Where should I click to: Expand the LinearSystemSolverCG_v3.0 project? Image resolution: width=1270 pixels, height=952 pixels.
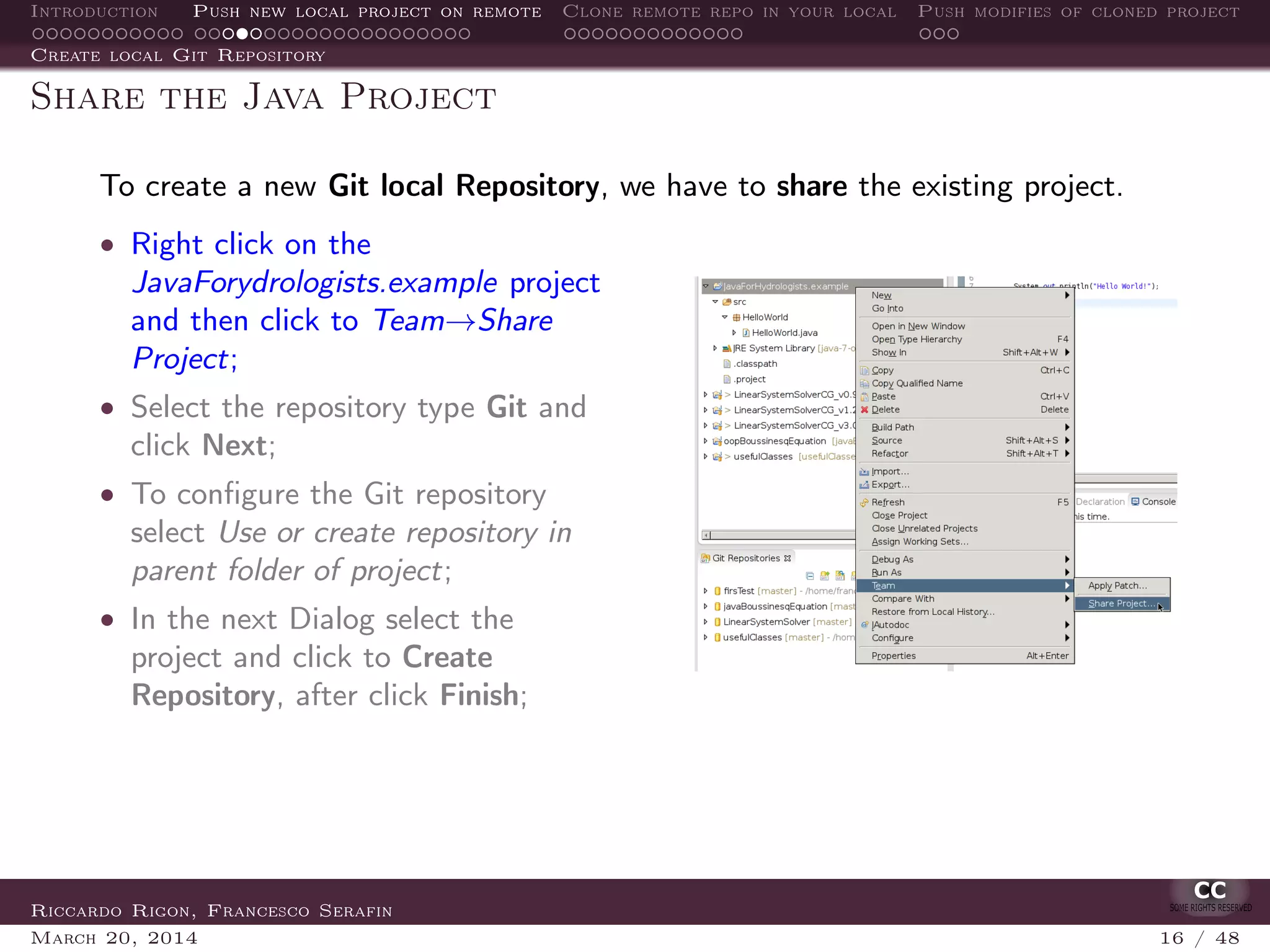click(x=706, y=426)
